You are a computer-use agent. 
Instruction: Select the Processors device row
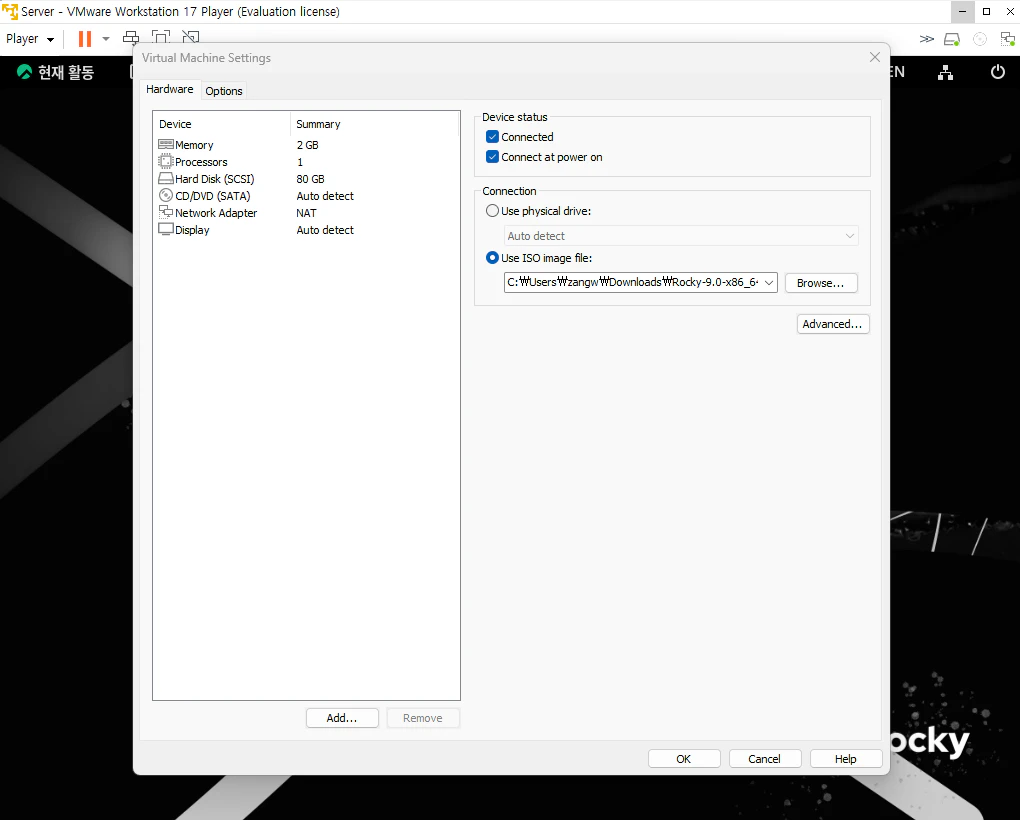coord(306,162)
